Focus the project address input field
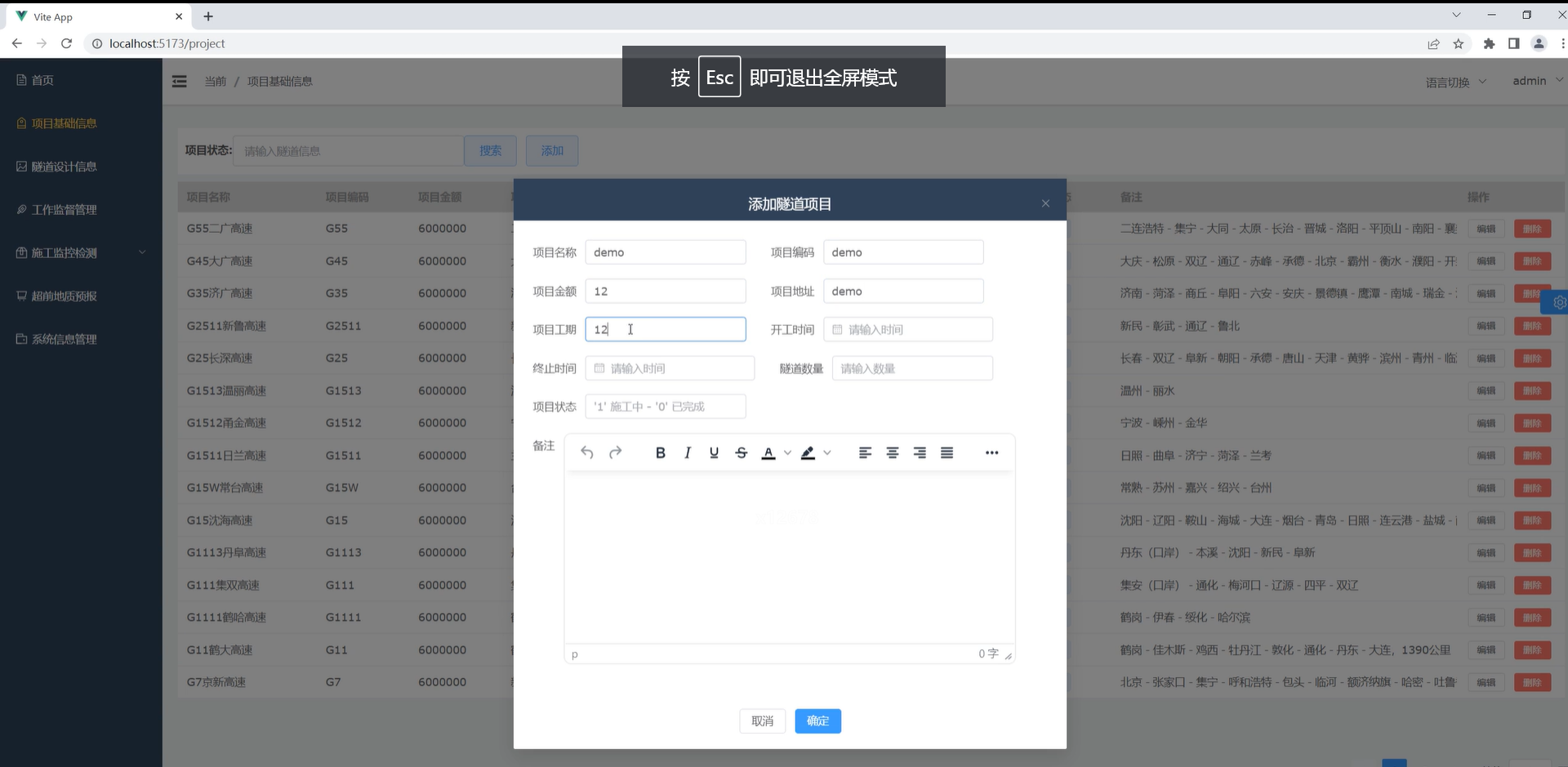The width and height of the screenshot is (1568, 767). tap(903, 292)
